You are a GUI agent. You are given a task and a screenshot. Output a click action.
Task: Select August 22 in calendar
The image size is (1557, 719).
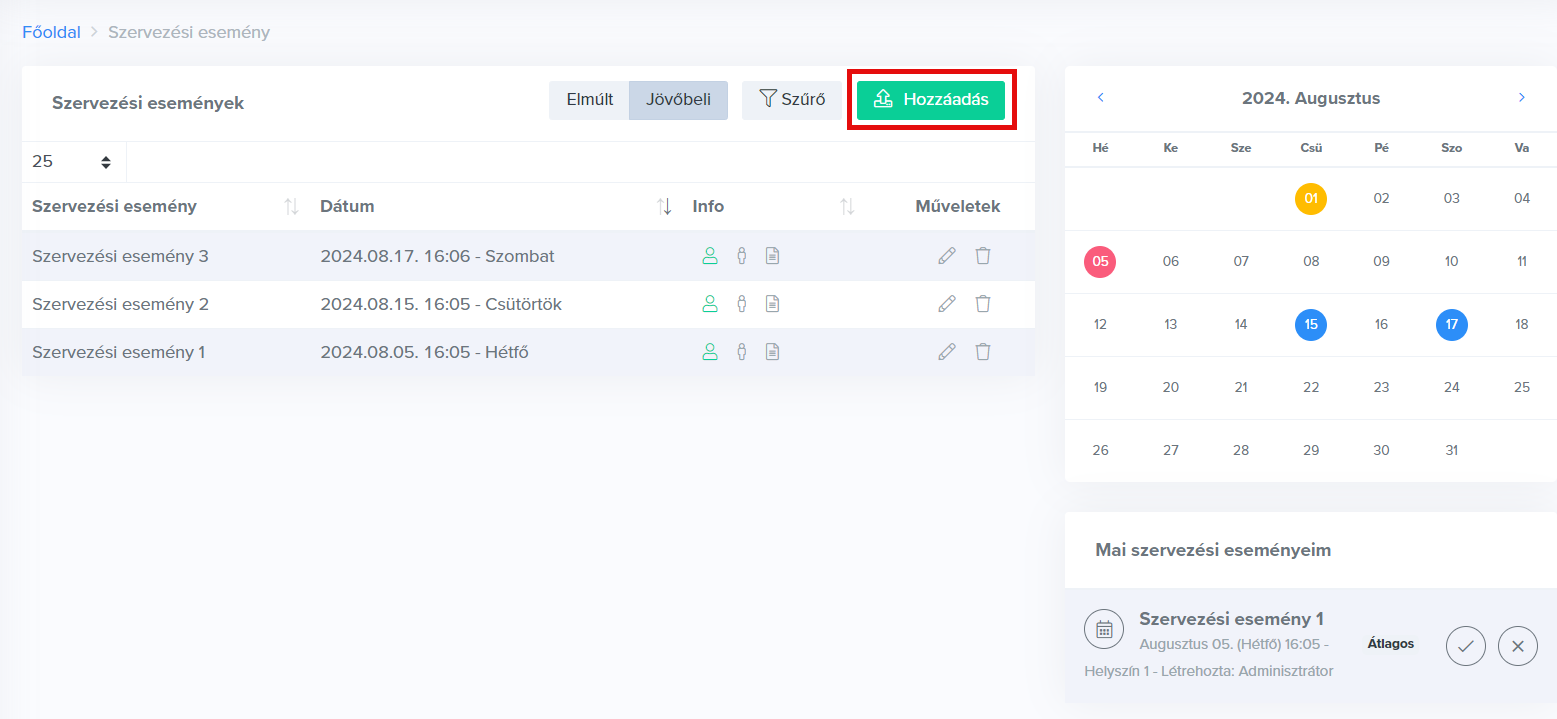pos(1311,388)
